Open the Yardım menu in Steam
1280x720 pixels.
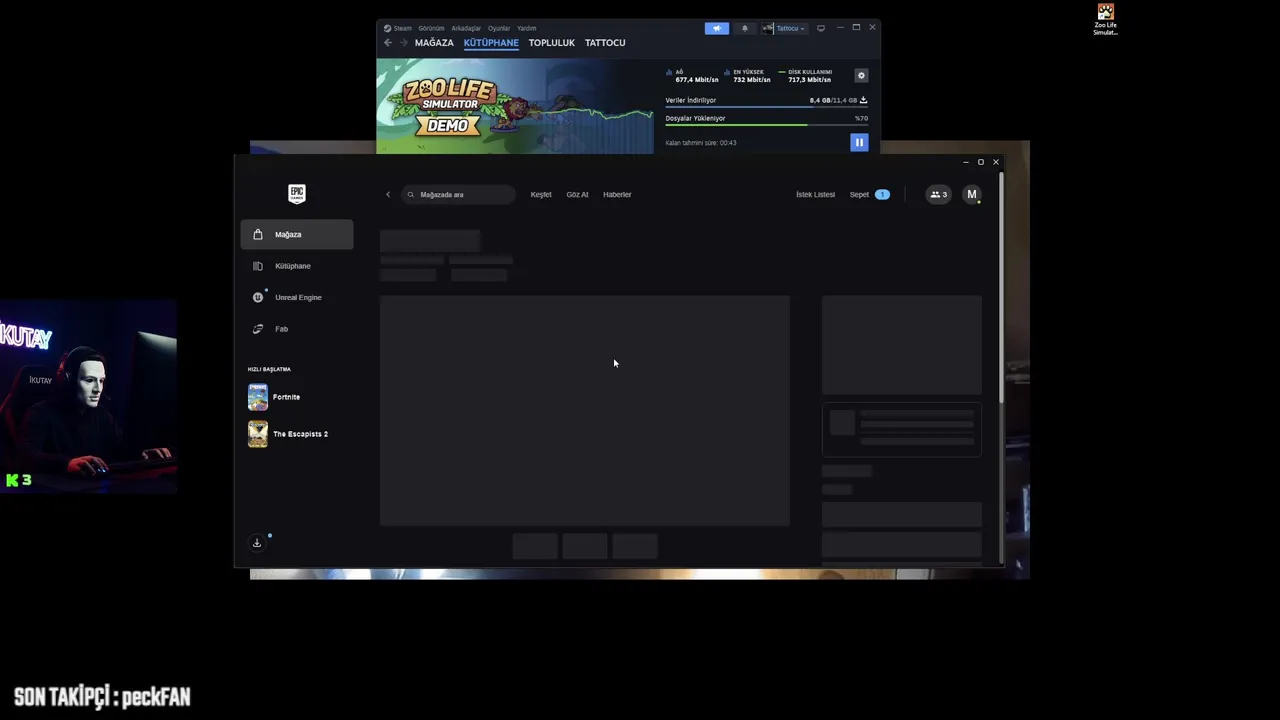[526, 28]
